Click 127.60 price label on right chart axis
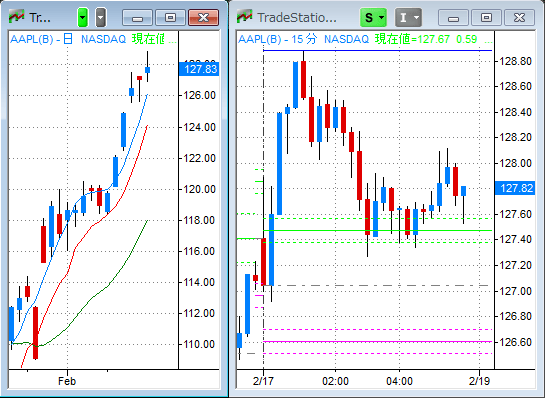545x398 pixels. (x=515, y=214)
